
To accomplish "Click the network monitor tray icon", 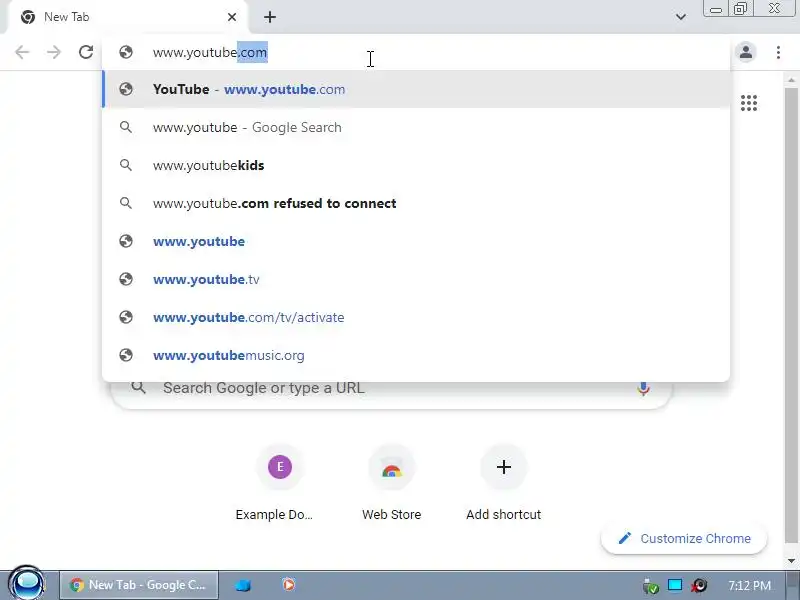I will (674, 585).
